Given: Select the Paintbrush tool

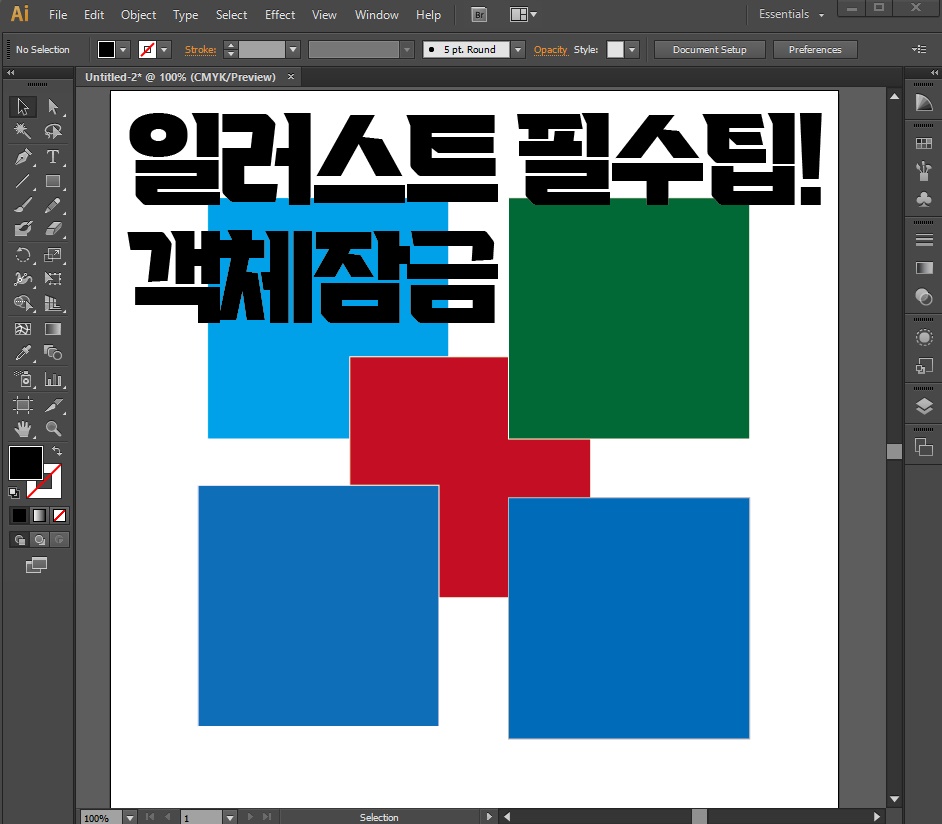Looking at the screenshot, I should (x=23, y=205).
